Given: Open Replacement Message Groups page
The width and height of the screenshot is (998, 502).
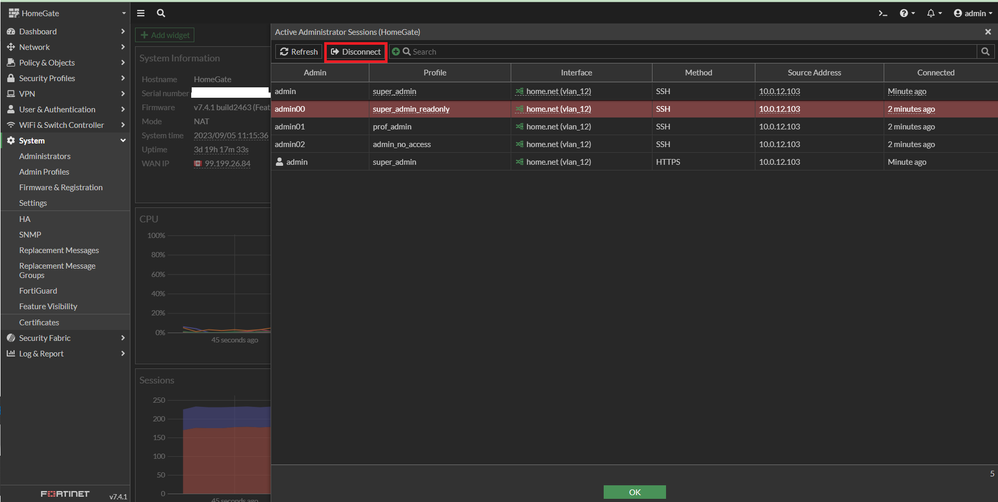Looking at the screenshot, I should click(x=57, y=270).
